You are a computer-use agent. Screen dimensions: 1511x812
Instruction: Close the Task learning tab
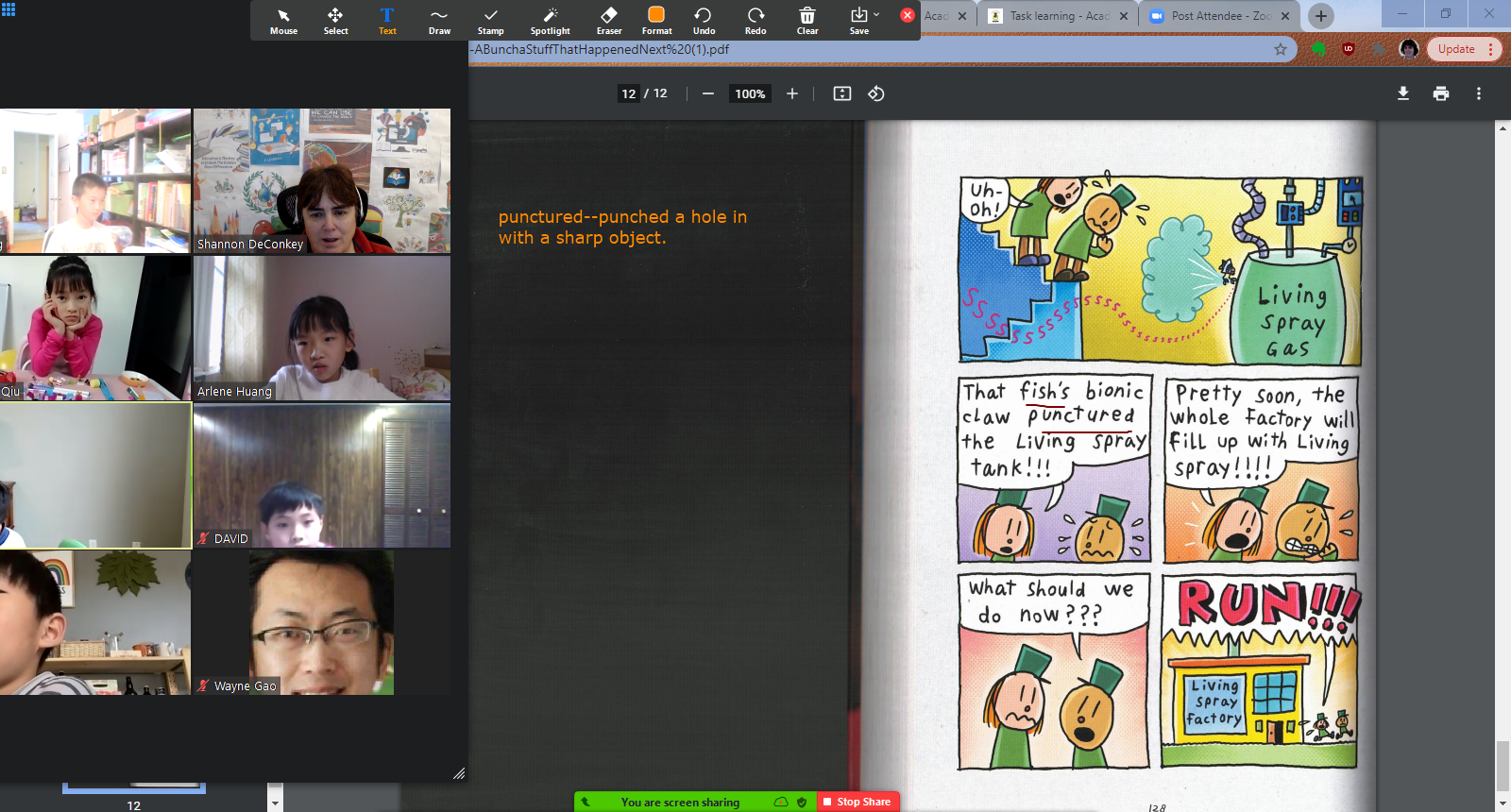pos(1124,16)
